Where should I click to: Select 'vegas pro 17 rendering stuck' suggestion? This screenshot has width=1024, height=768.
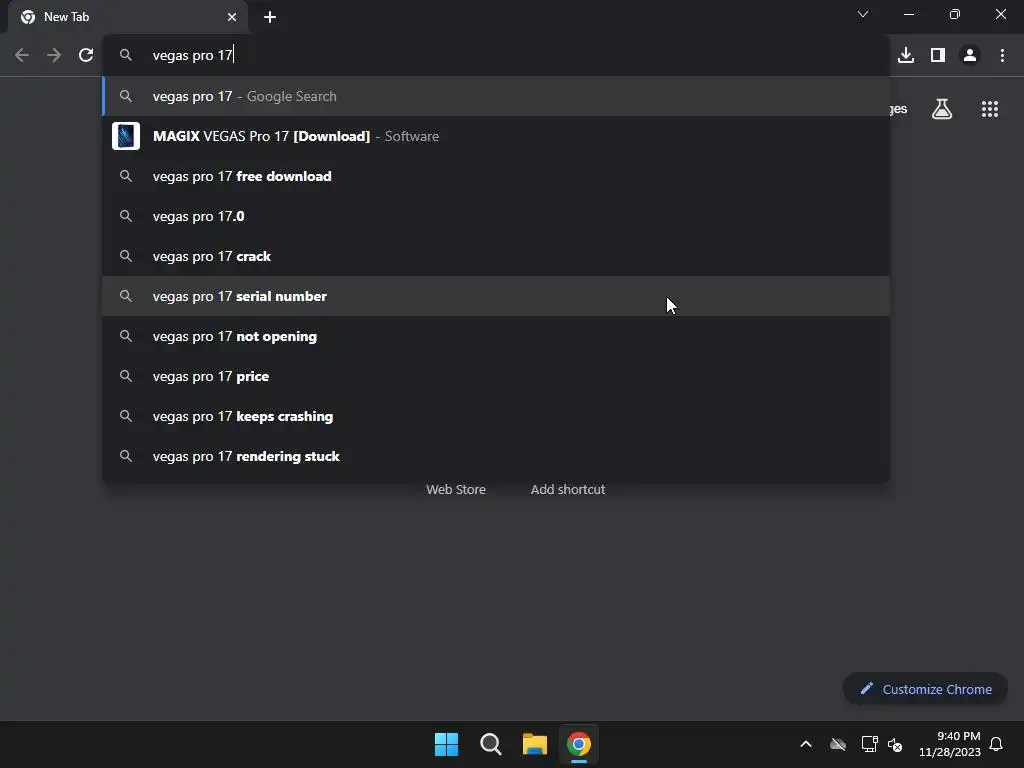(496, 456)
